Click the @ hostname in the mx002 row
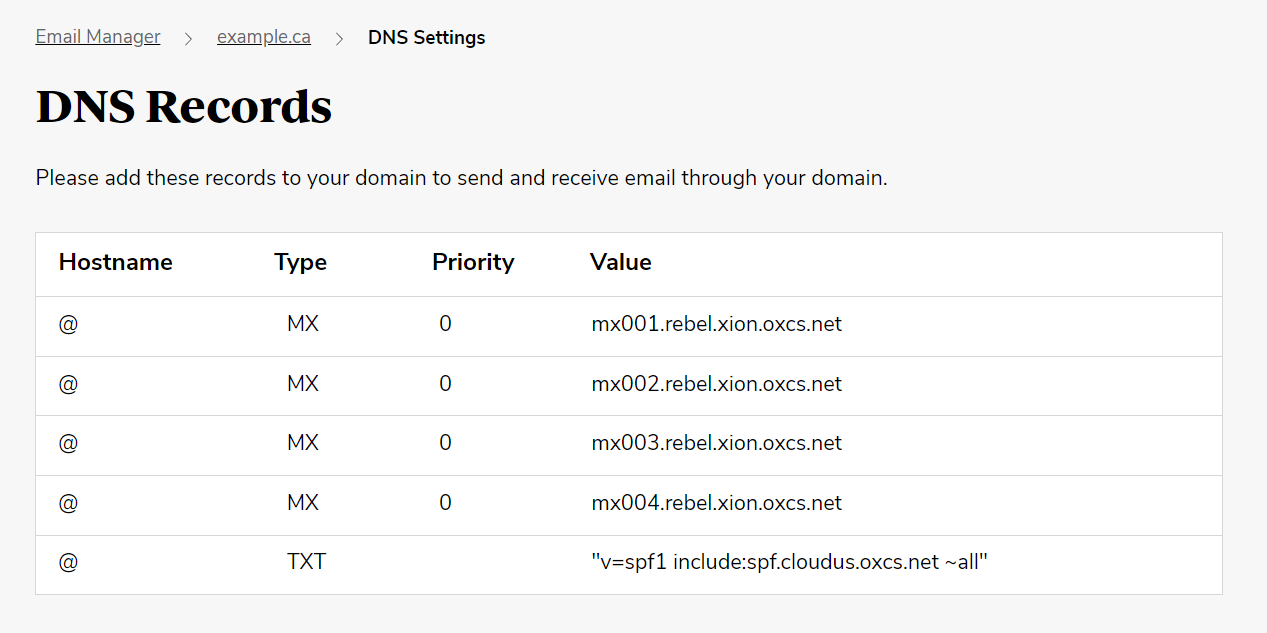The height and width of the screenshot is (633, 1267). (68, 384)
